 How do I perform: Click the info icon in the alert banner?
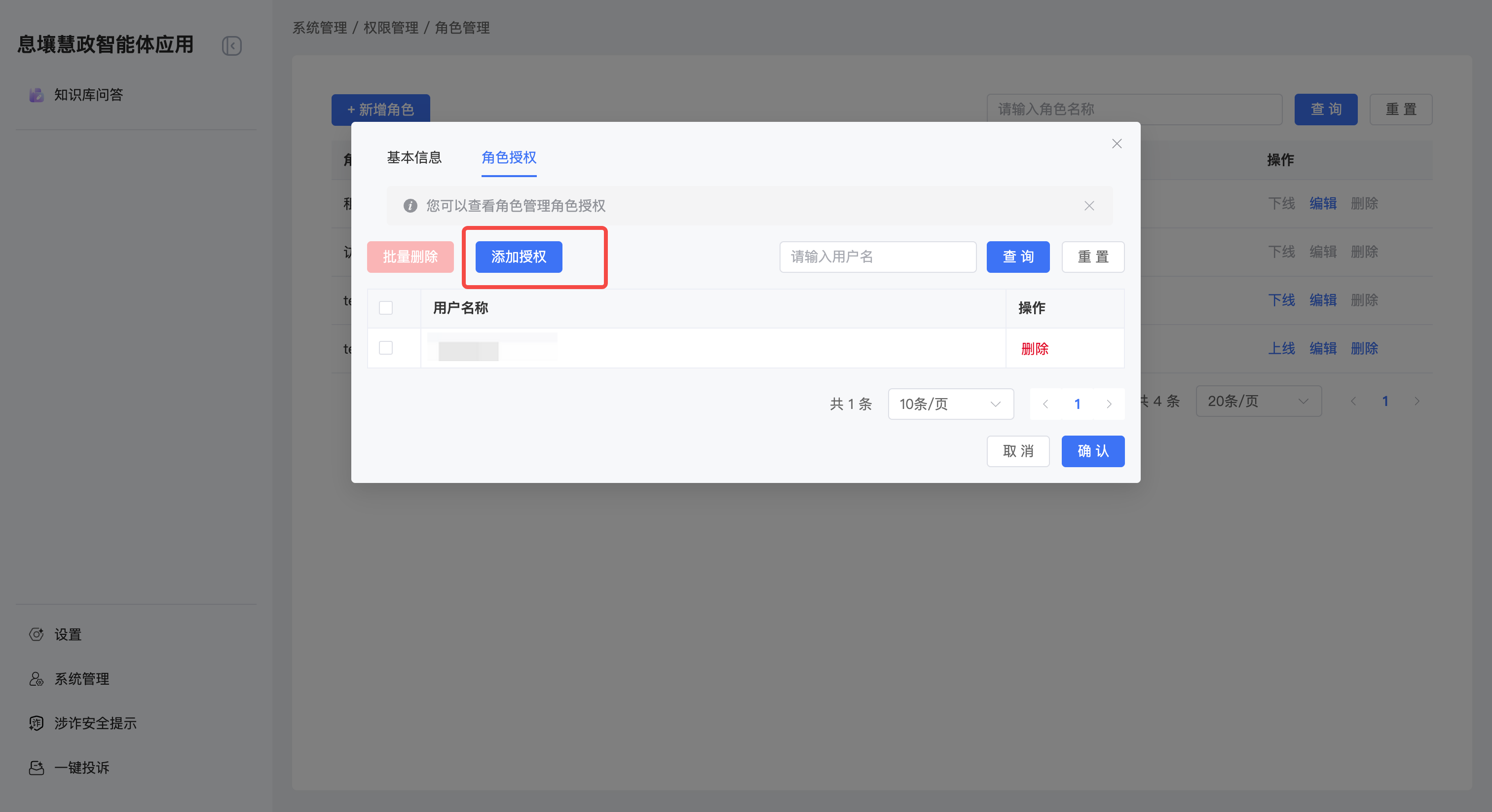coord(410,206)
